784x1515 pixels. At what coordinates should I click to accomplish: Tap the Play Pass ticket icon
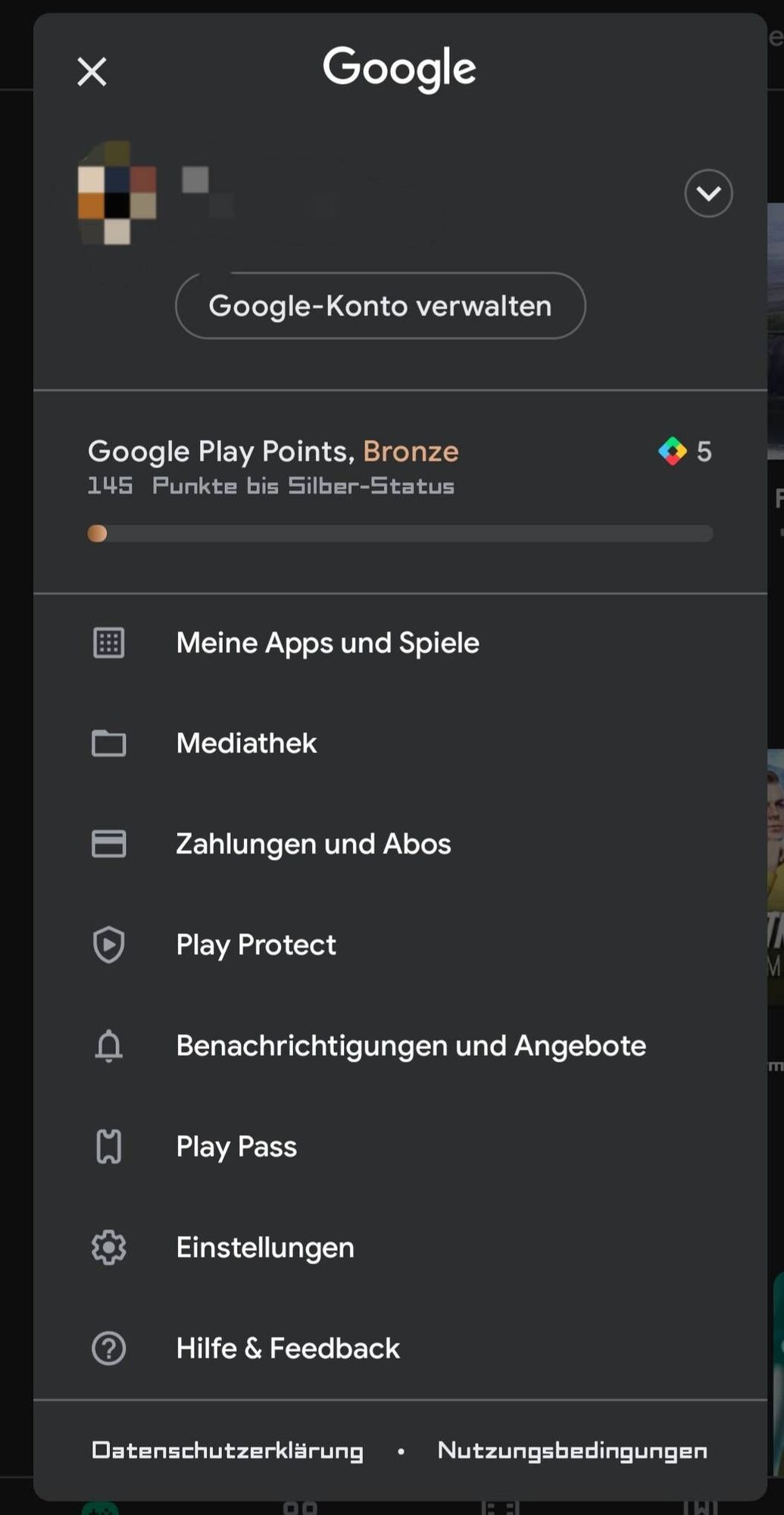[108, 1147]
